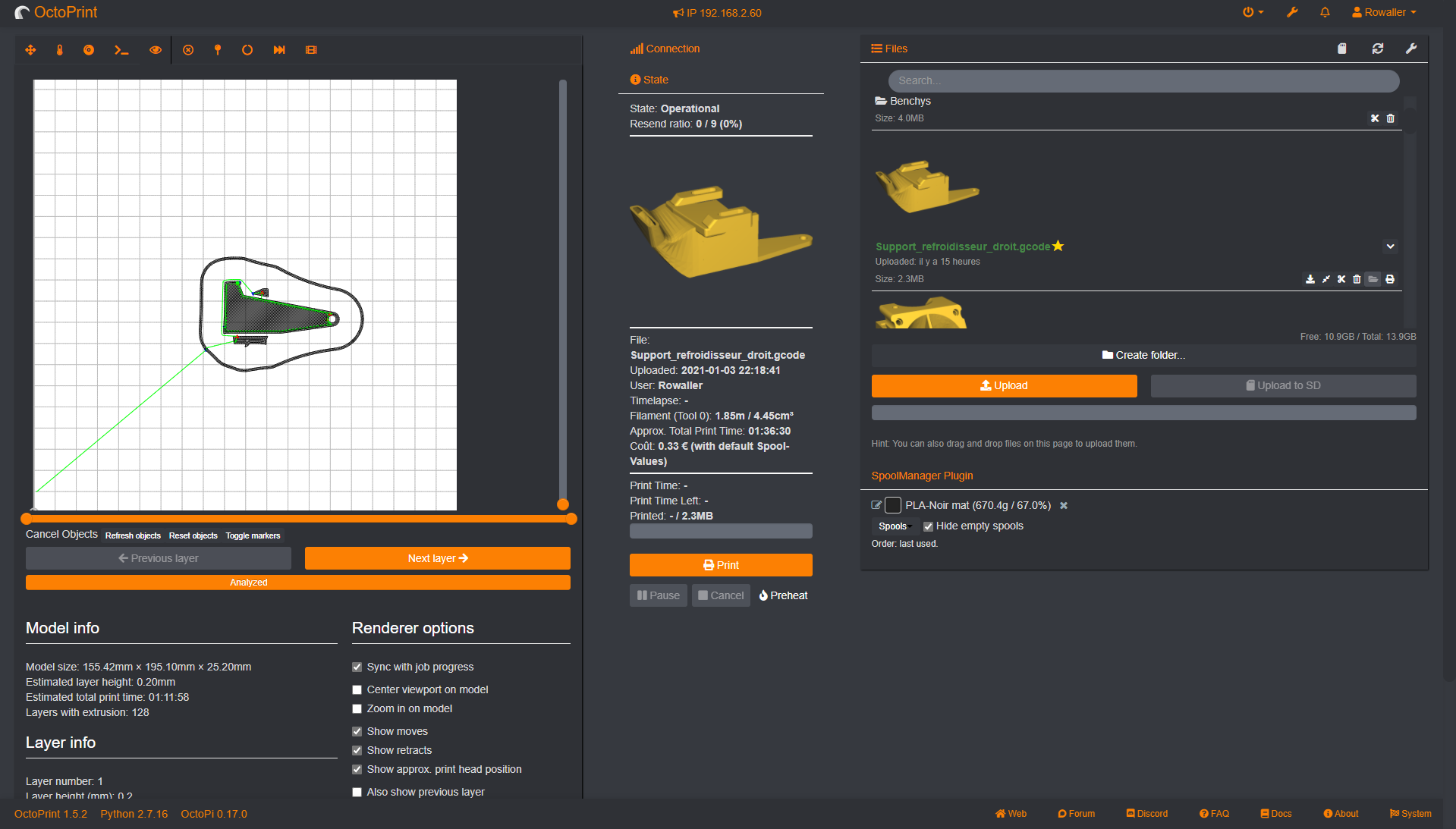Uncheck Hide empty spools

[x=928, y=526]
